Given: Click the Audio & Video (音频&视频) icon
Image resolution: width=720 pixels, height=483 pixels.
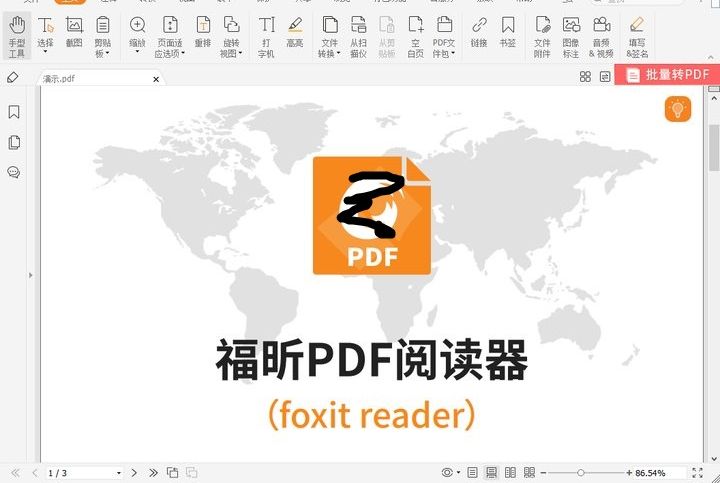Looking at the screenshot, I should [x=601, y=37].
